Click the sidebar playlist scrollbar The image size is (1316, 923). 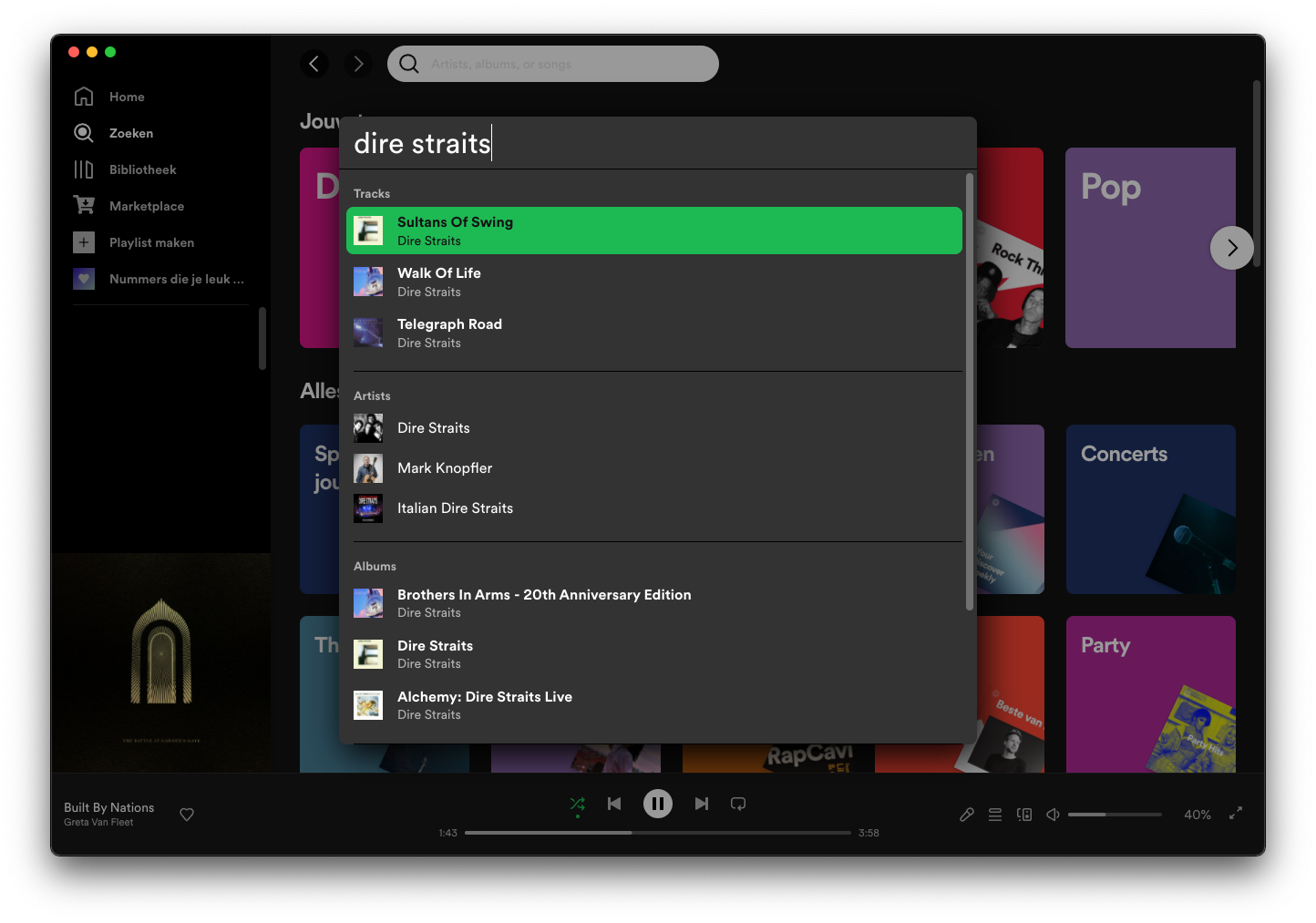(x=262, y=338)
